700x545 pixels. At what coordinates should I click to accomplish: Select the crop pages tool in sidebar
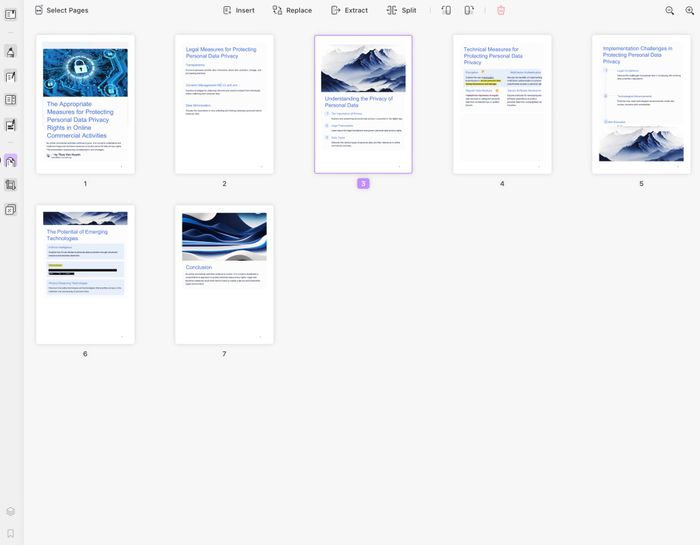click(x=11, y=185)
